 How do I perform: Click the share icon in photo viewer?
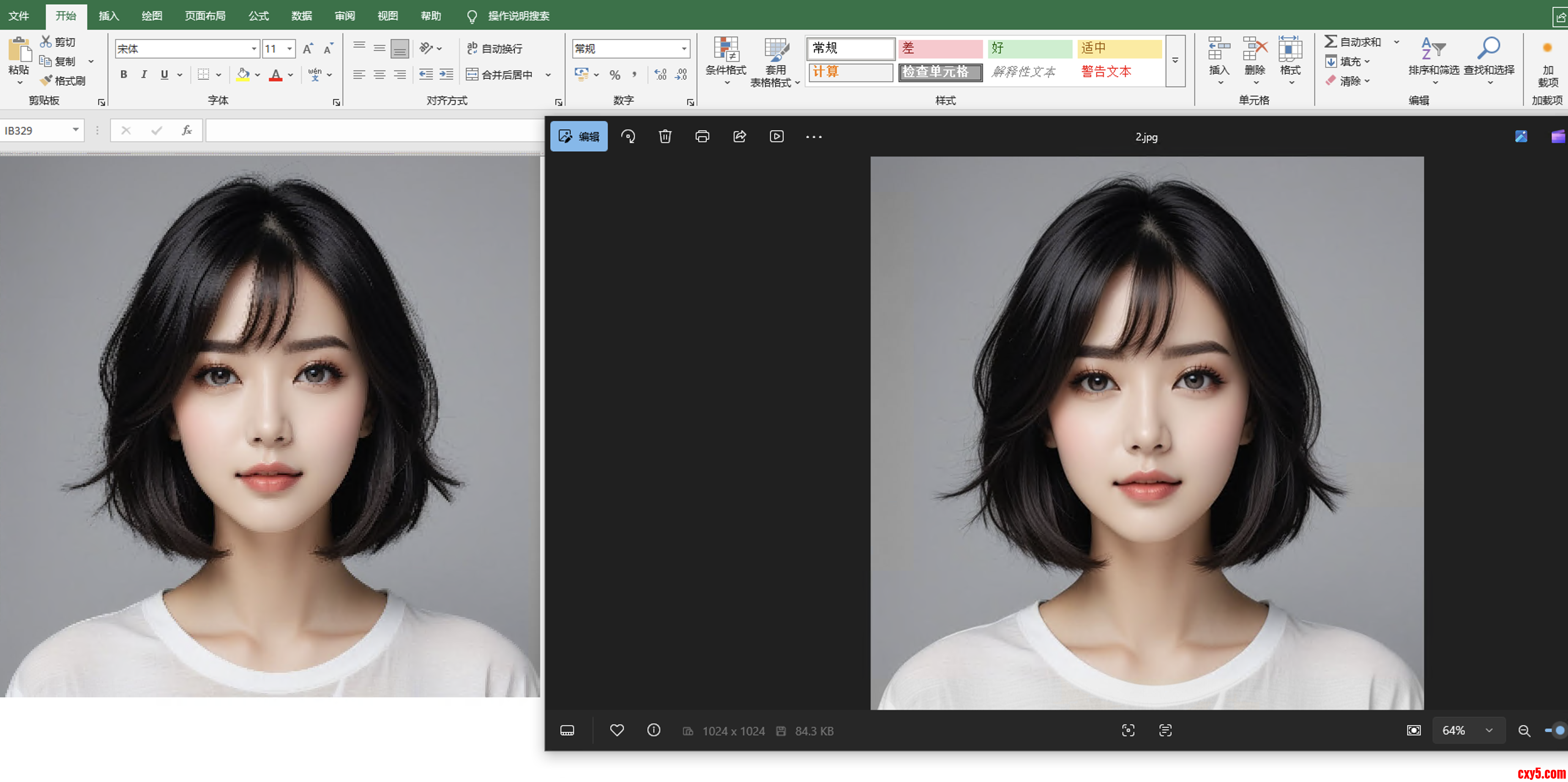[739, 136]
